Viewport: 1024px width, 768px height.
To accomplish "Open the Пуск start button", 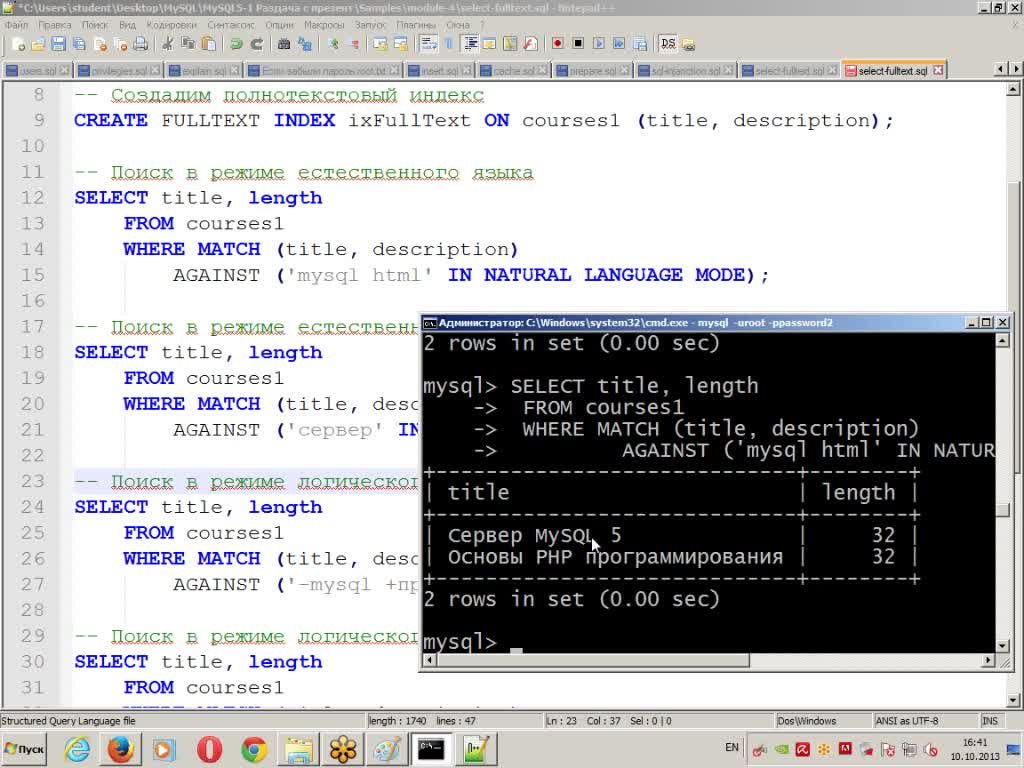I will coord(25,749).
